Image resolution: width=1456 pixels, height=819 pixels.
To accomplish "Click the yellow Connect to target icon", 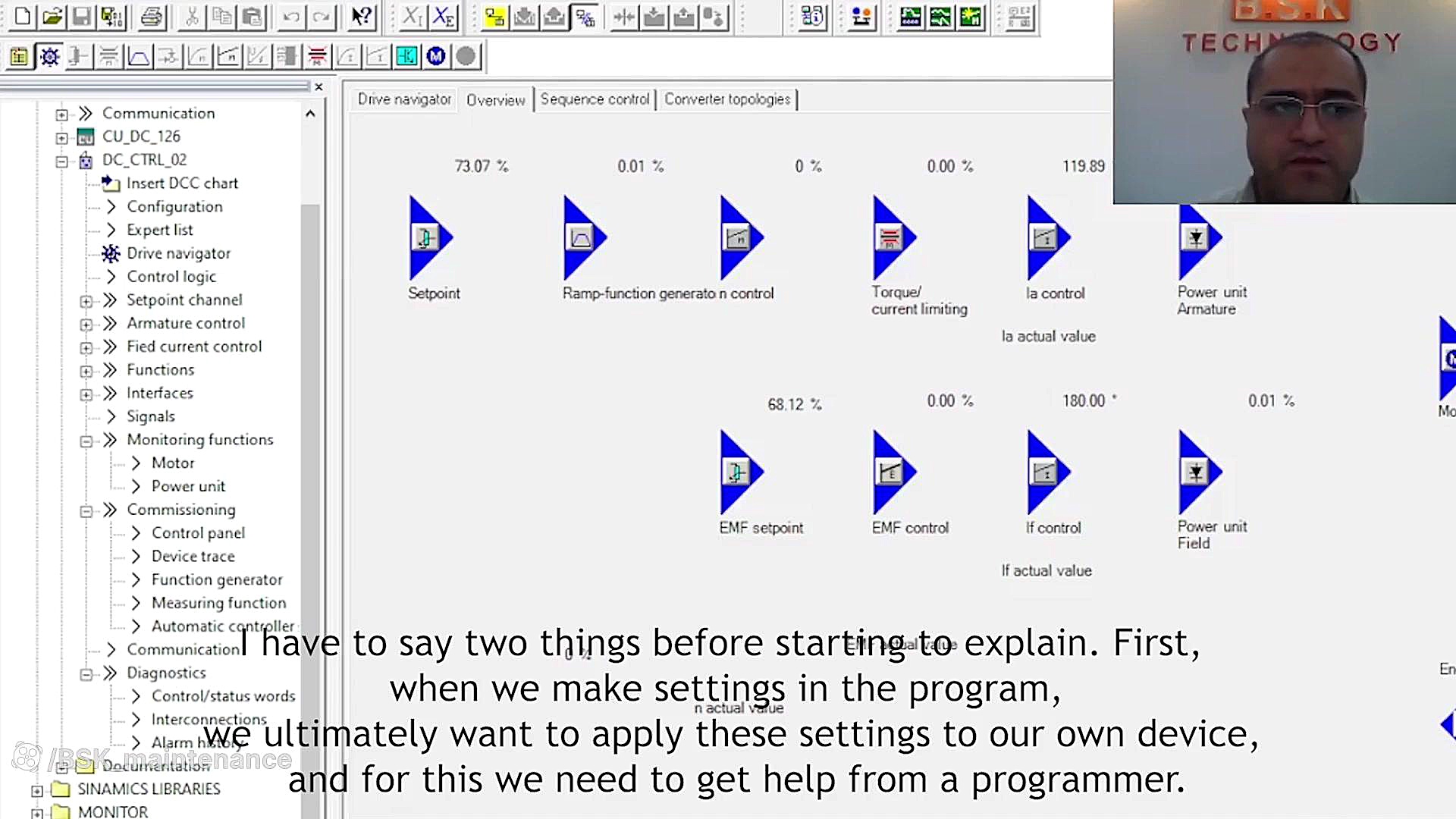I will tap(494, 17).
